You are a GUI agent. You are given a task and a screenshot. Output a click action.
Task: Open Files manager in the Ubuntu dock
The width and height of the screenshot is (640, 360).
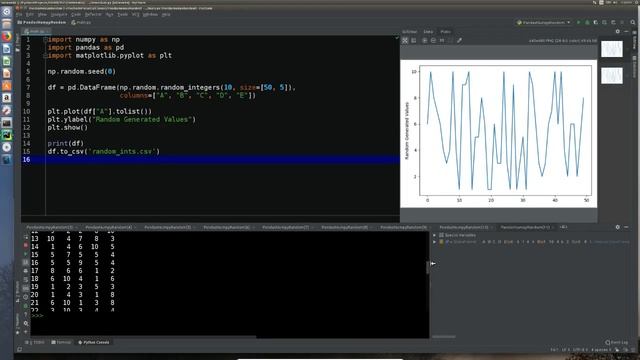(x=7, y=24)
